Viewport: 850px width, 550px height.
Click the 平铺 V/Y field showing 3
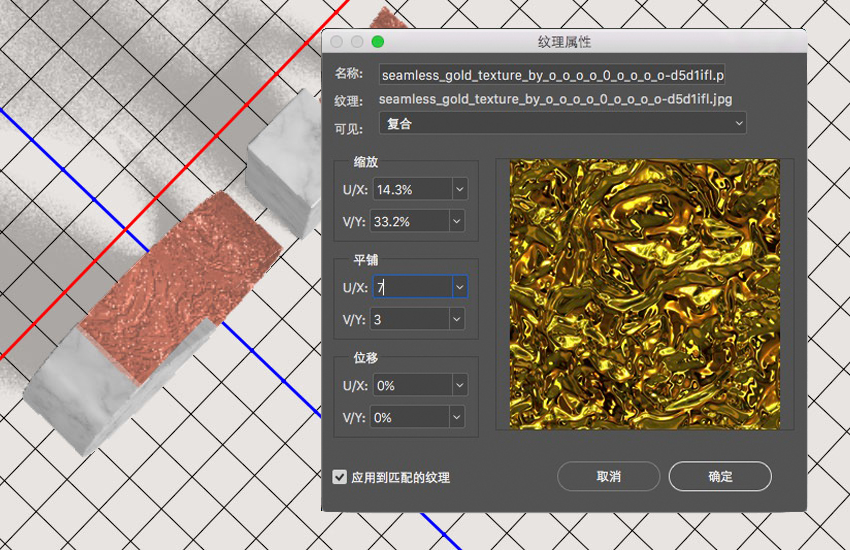click(x=410, y=320)
